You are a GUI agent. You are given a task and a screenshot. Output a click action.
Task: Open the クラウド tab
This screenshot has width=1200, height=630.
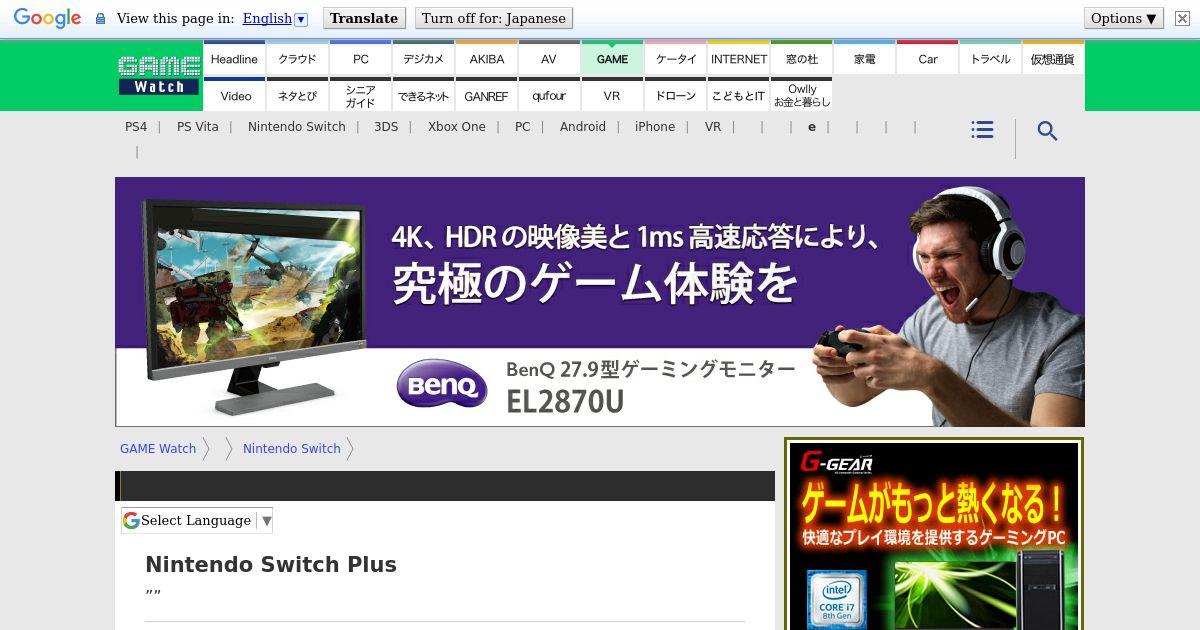[297, 58]
